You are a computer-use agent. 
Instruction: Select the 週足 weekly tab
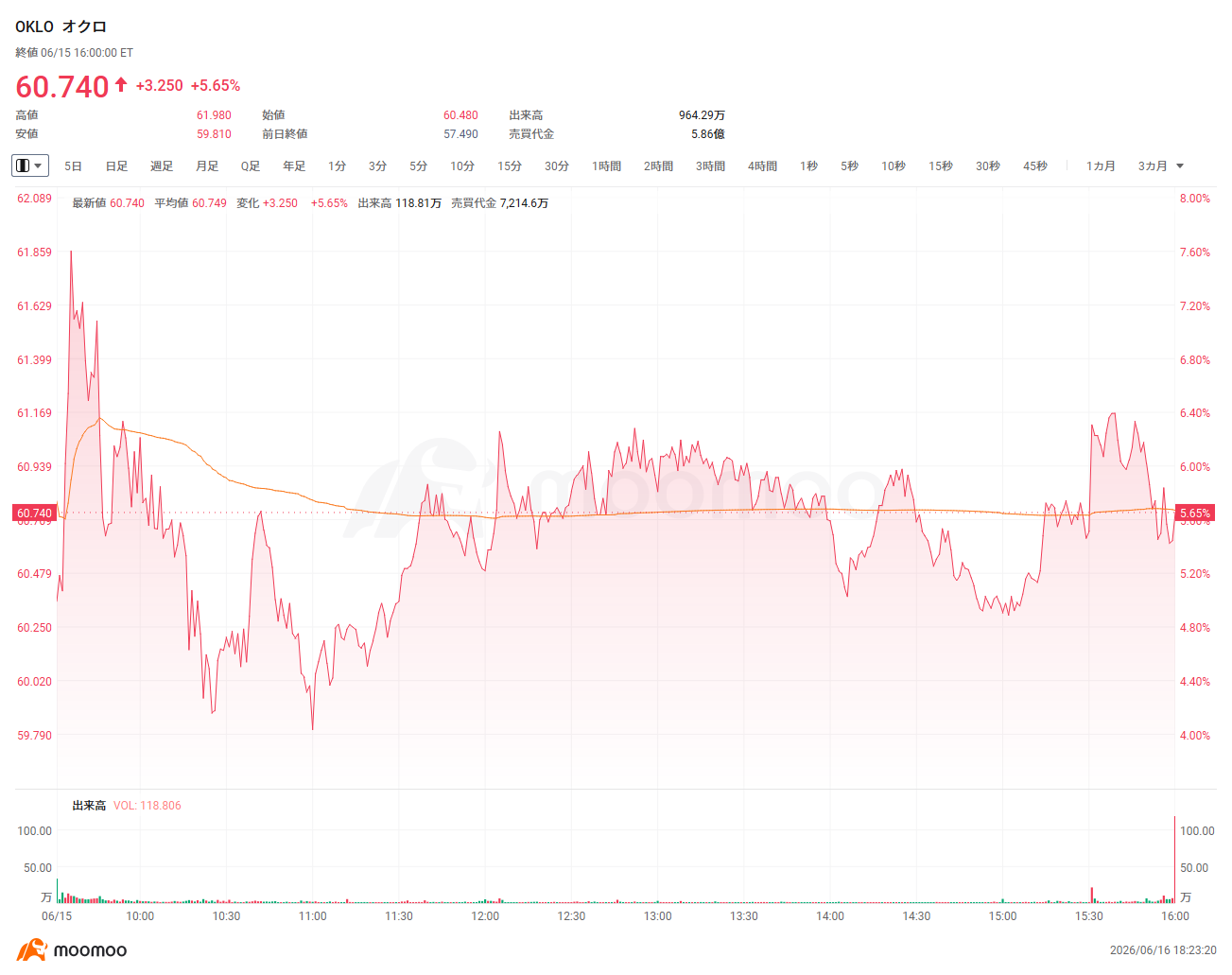pyautogui.click(x=162, y=166)
